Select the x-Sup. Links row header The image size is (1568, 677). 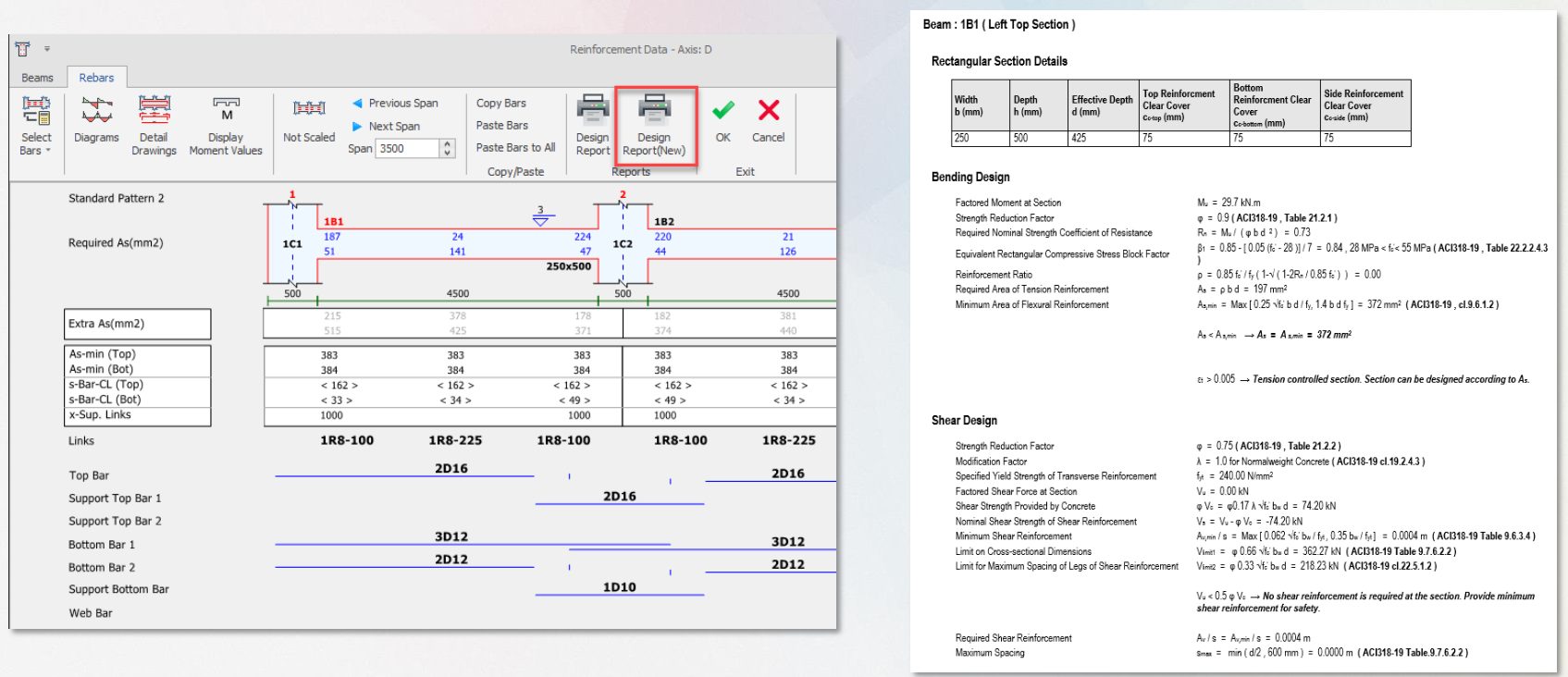[138, 415]
